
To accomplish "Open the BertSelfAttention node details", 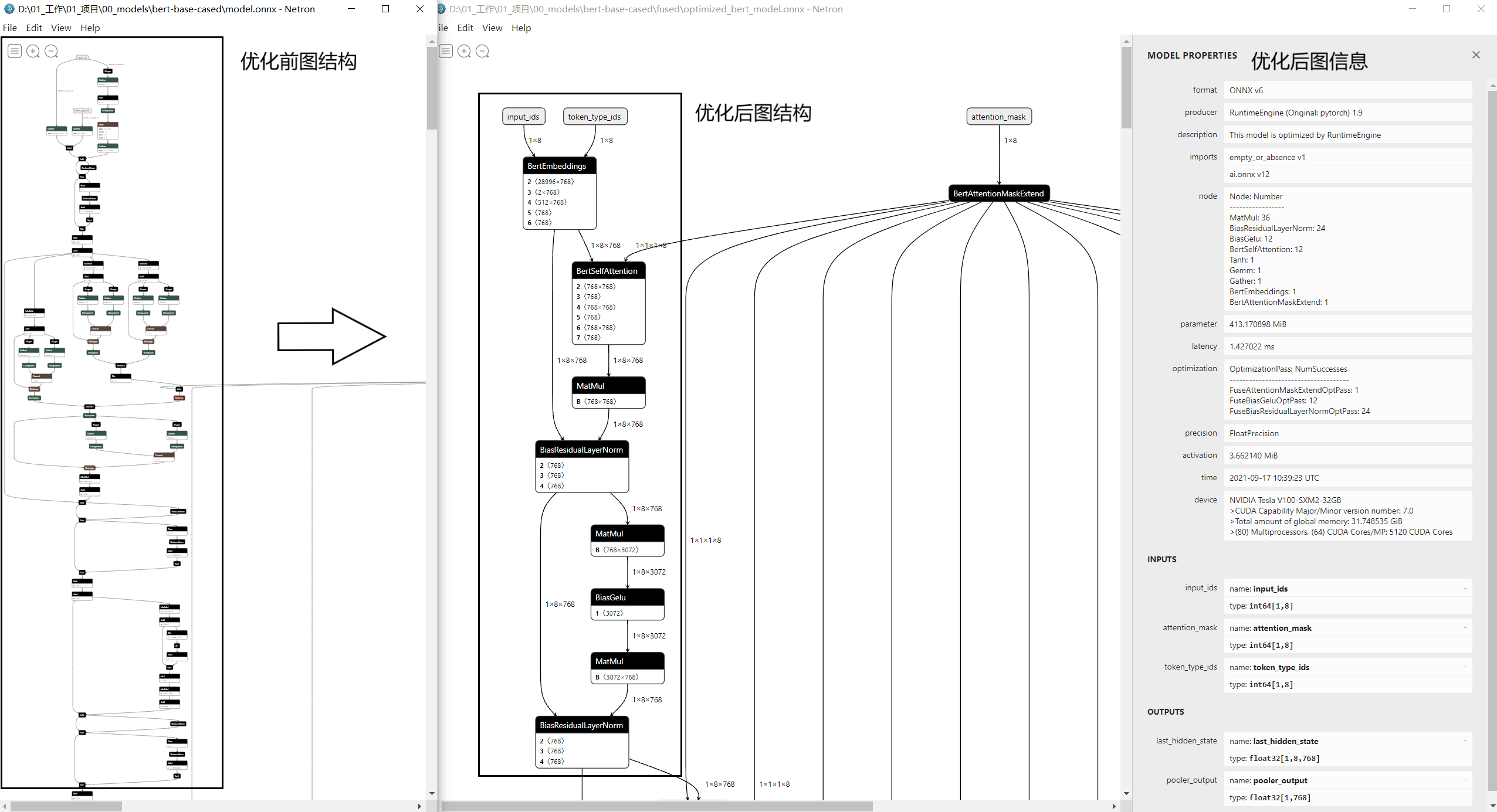I will pos(607,270).
